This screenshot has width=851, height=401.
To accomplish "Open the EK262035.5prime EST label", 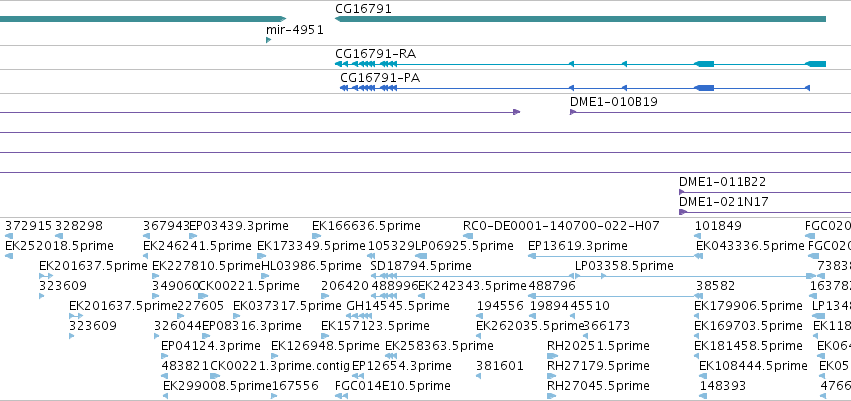I will click(x=530, y=326).
